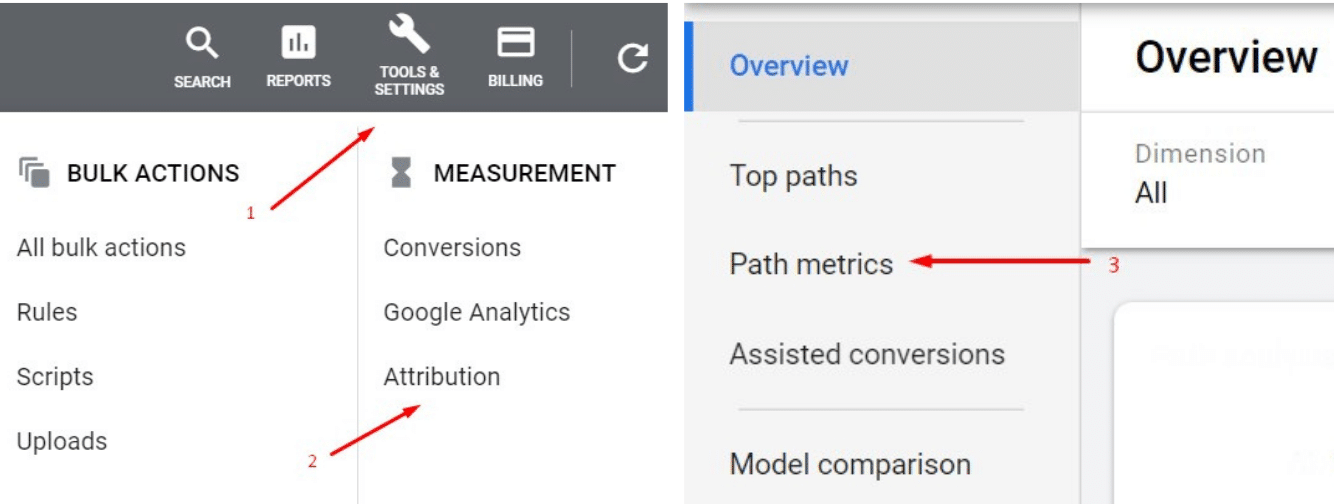Select the Measurement hourglass icon
Image resolution: width=1334 pixels, height=504 pixels.
click(401, 173)
